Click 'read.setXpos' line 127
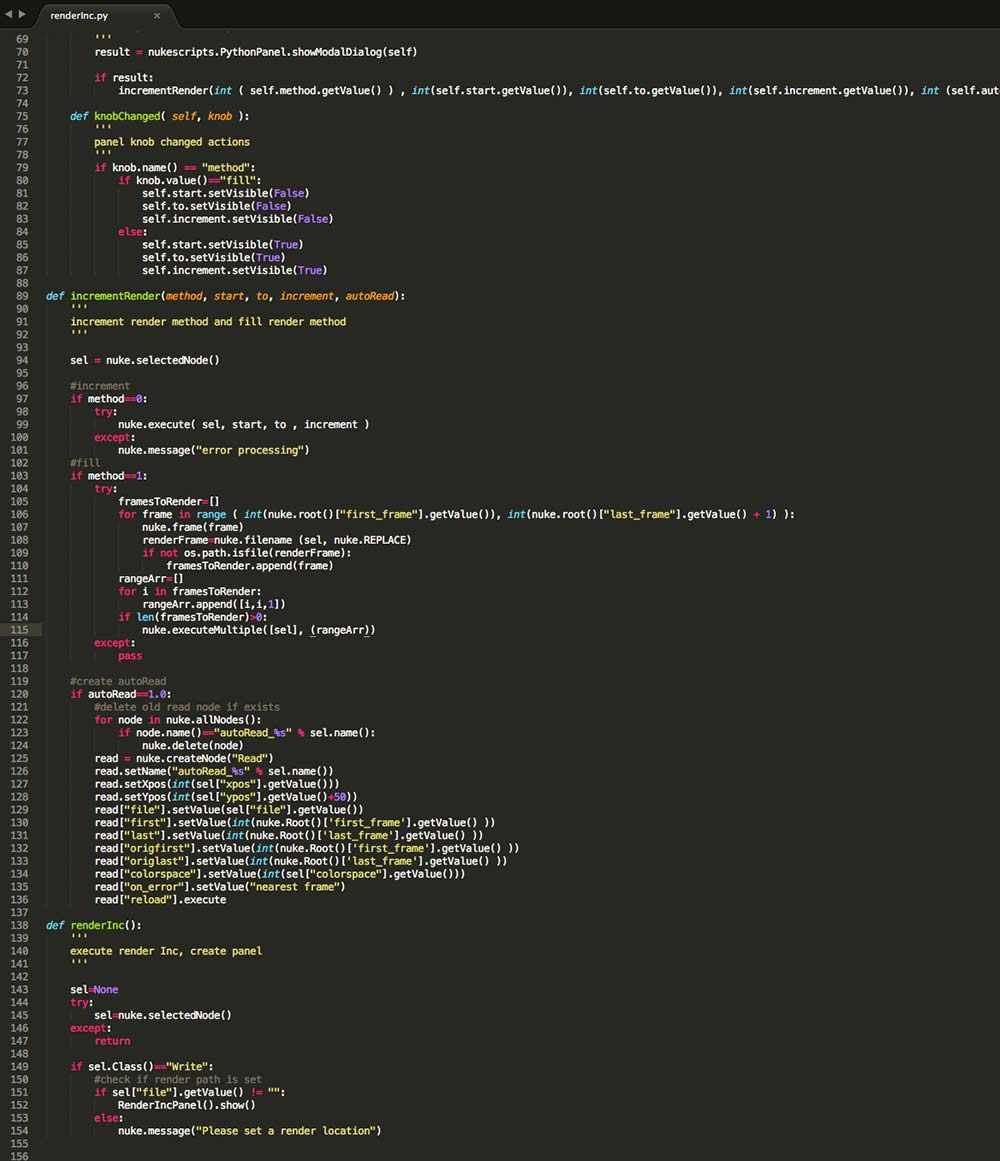This screenshot has width=1000, height=1161. pos(217,784)
